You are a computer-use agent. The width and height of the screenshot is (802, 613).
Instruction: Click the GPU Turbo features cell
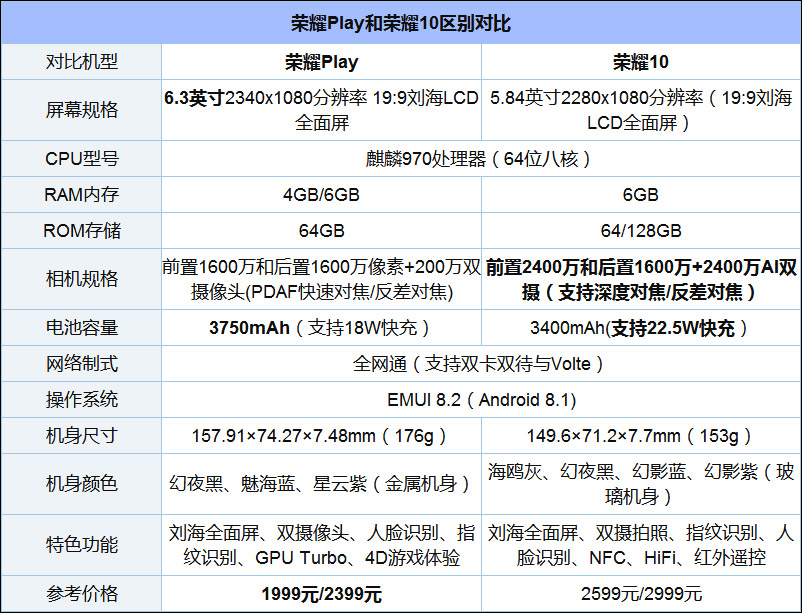coord(322,545)
